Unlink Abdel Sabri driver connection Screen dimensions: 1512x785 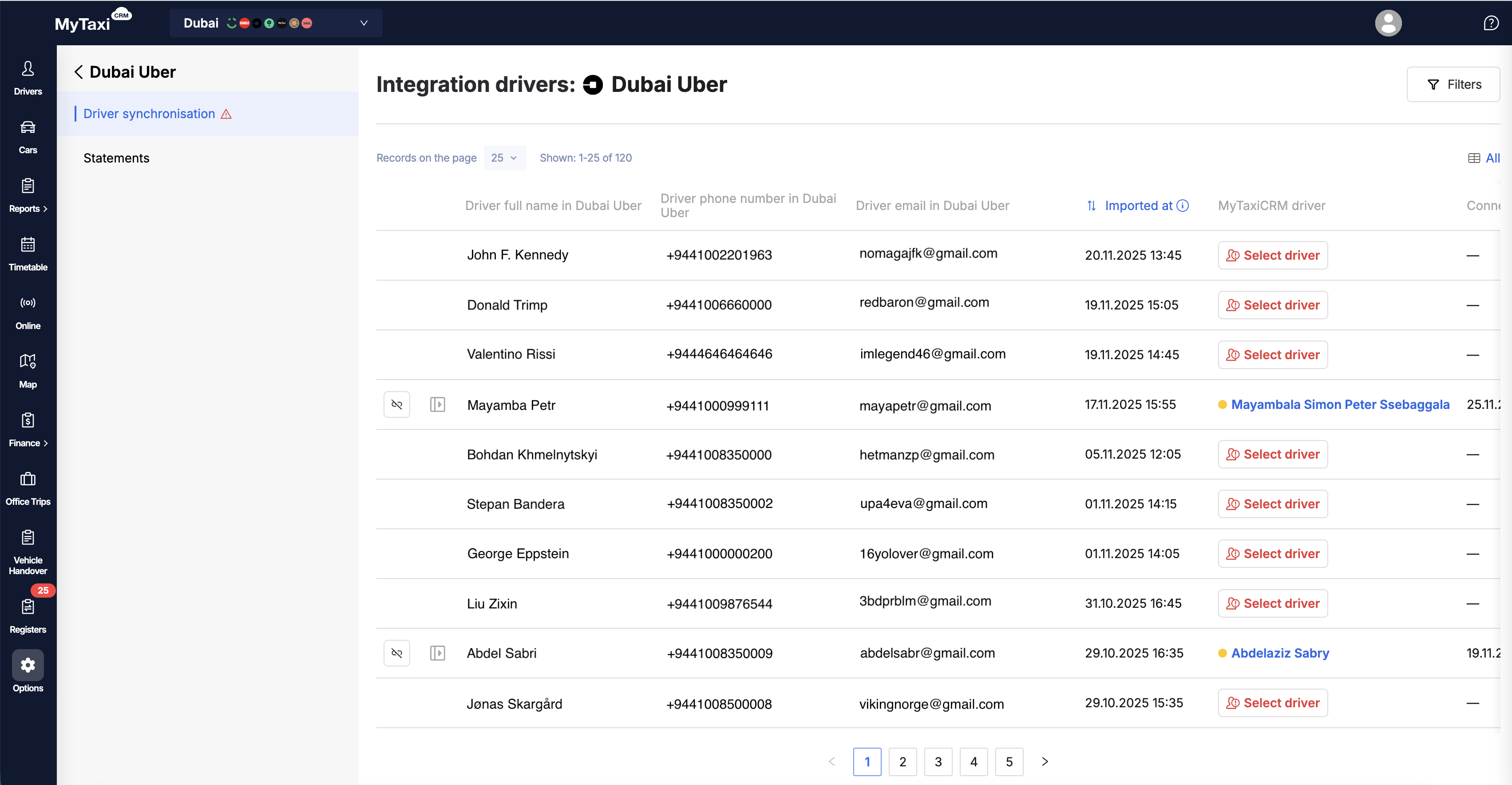click(397, 654)
